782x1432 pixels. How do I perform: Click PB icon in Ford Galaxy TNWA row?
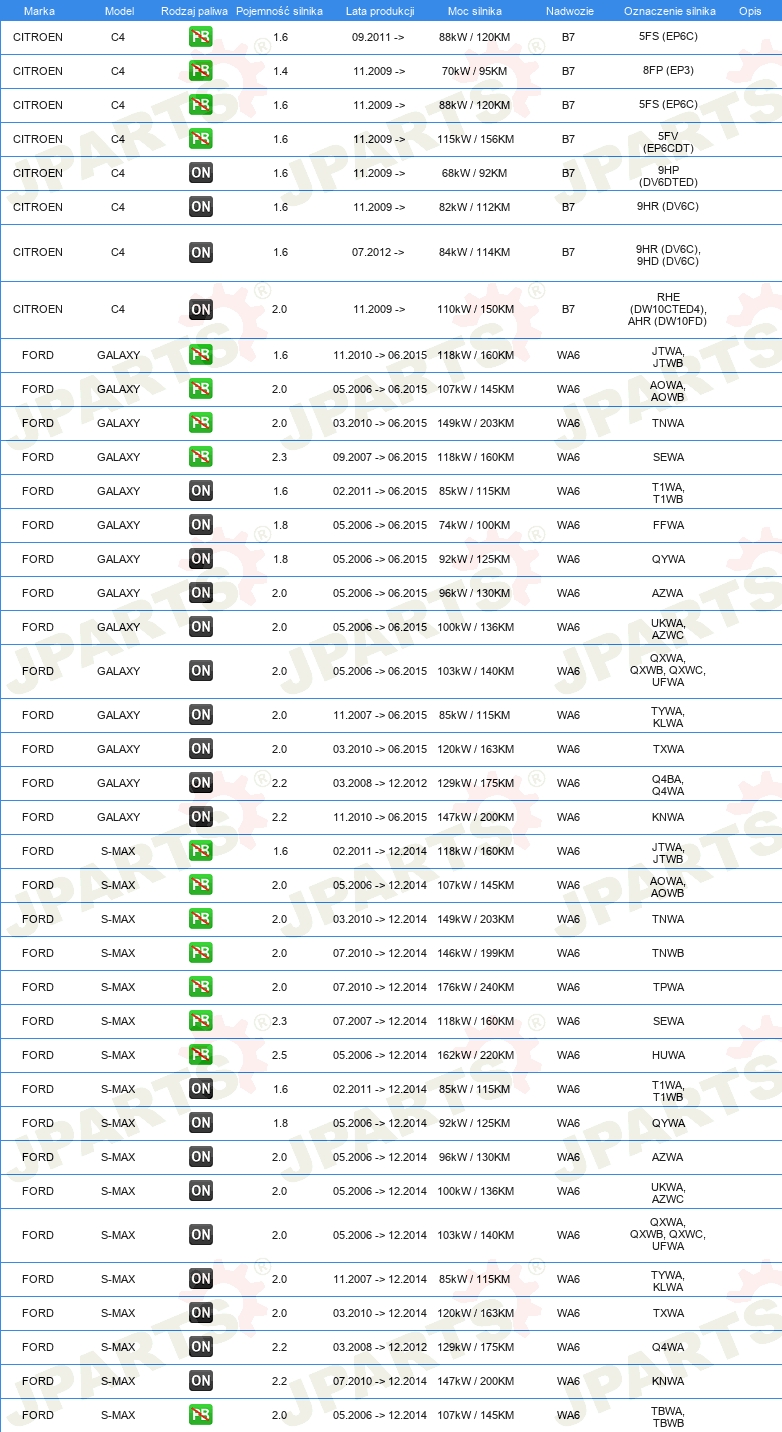click(201, 423)
